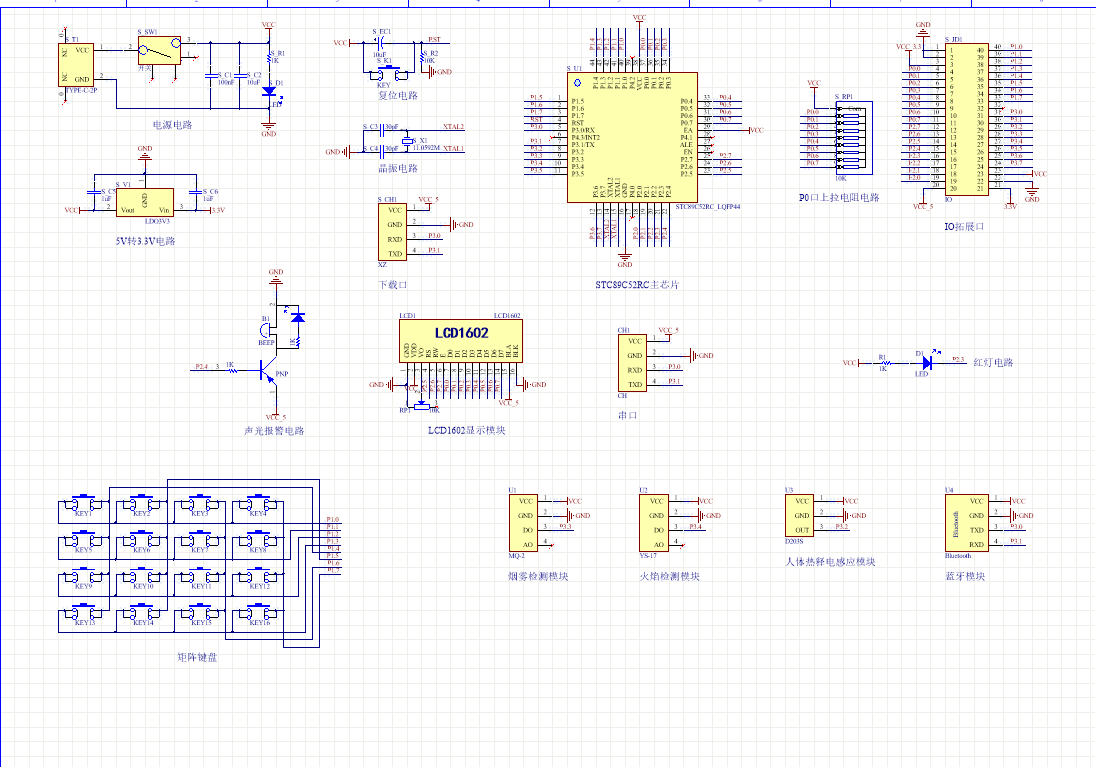Click KEY1 in the matrix keypad

coord(83,504)
